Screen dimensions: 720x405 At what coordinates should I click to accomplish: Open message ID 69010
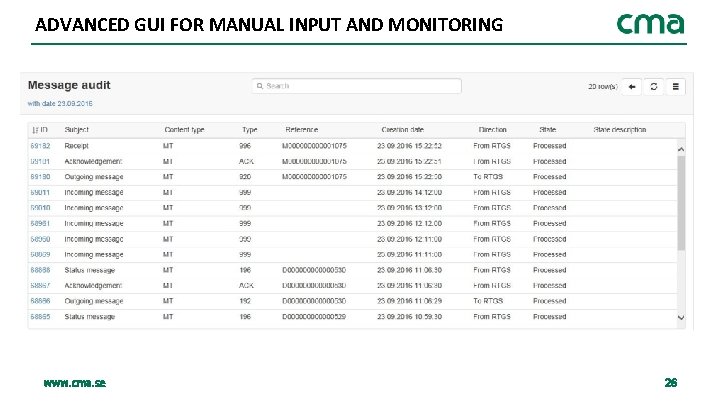click(x=40, y=208)
